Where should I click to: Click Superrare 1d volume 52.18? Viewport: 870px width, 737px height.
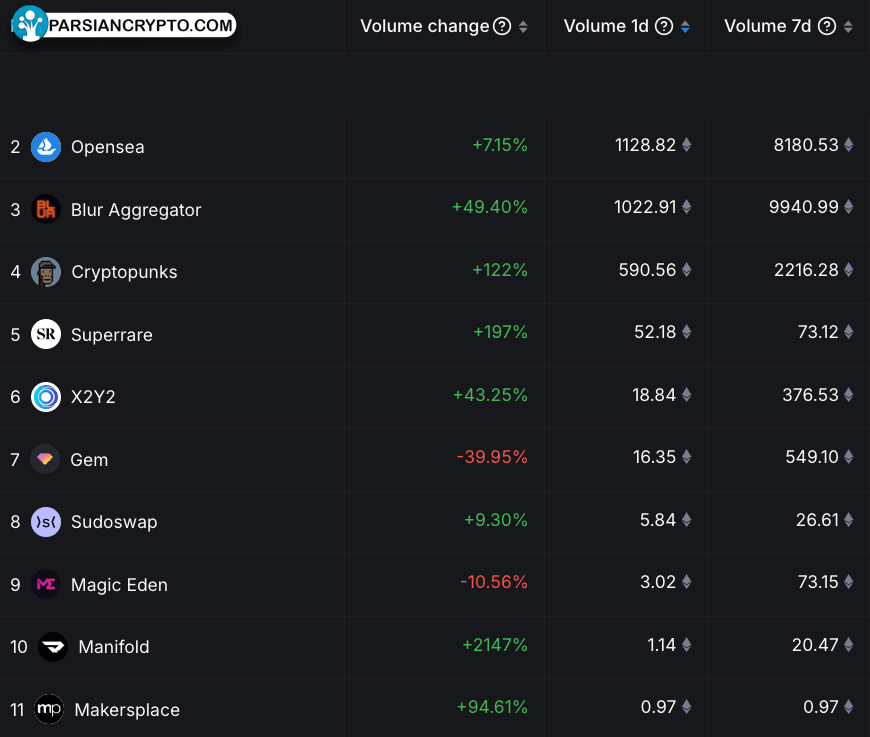(655, 332)
